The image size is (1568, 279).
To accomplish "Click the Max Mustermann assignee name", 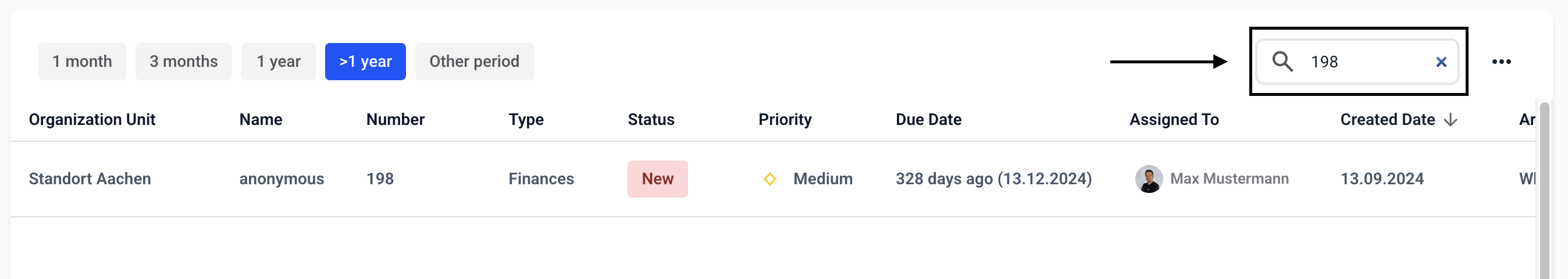I will click(x=1229, y=178).
